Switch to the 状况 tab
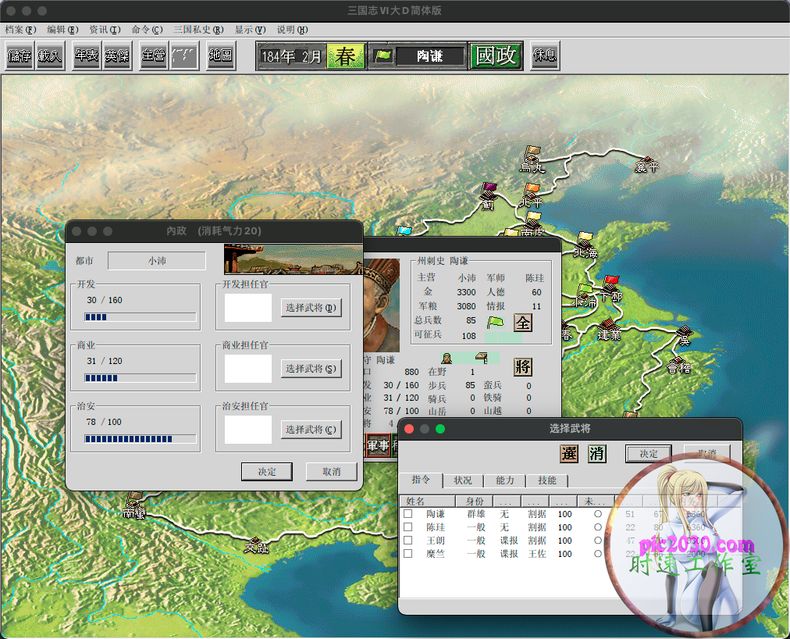This screenshot has height=639, width=790. click(463, 480)
